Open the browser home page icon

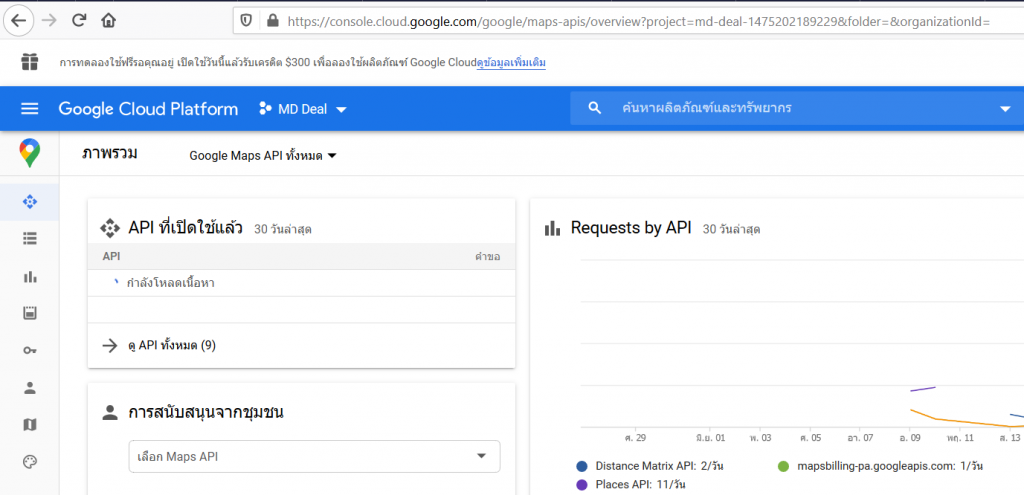tap(108, 21)
